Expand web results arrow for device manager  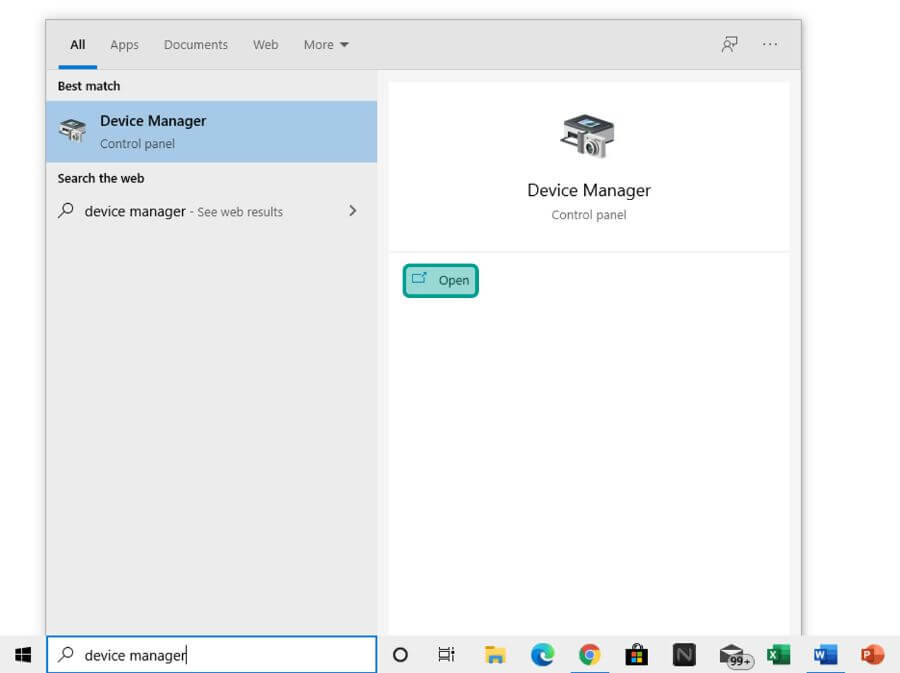click(352, 211)
